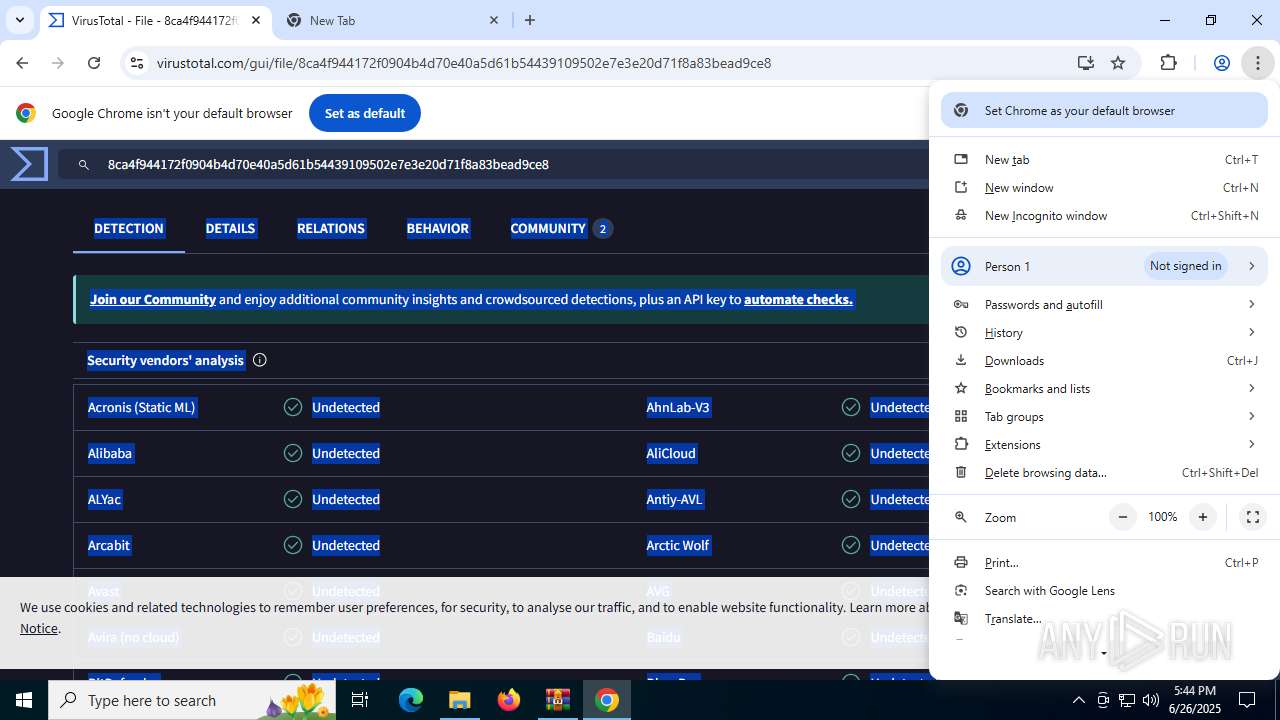The image size is (1280, 720).
Task: Switch to the DETECTION tab
Action: point(129,228)
